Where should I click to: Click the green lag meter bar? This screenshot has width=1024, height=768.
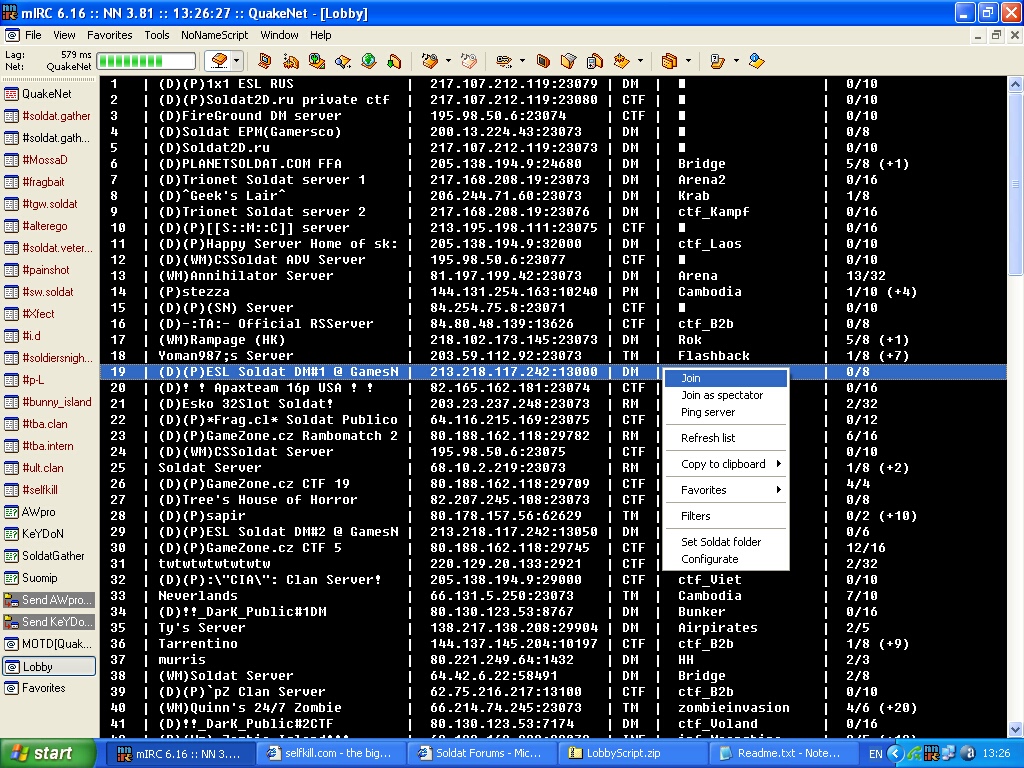[146, 61]
